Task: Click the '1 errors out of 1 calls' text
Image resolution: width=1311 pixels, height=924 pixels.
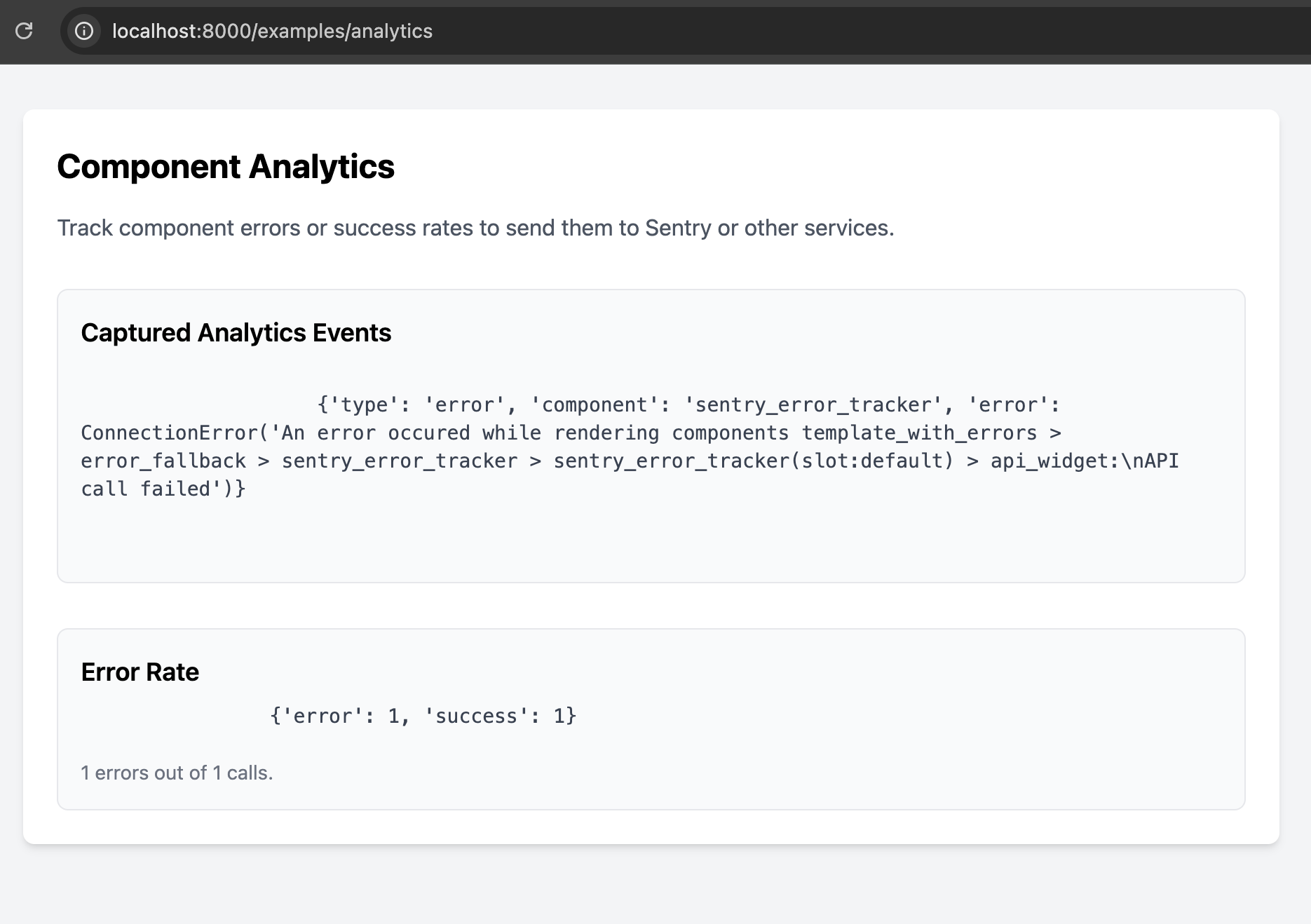Action: pos(177,772)
